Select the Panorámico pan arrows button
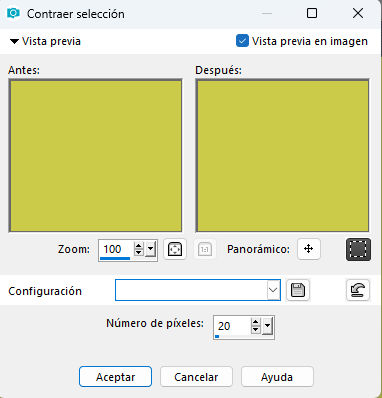Viewport: 382px width, 398px height. [x=309, y=249]
